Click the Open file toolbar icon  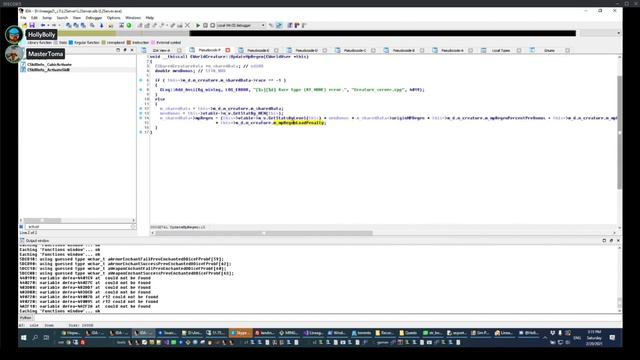click(x=25, y=25)
